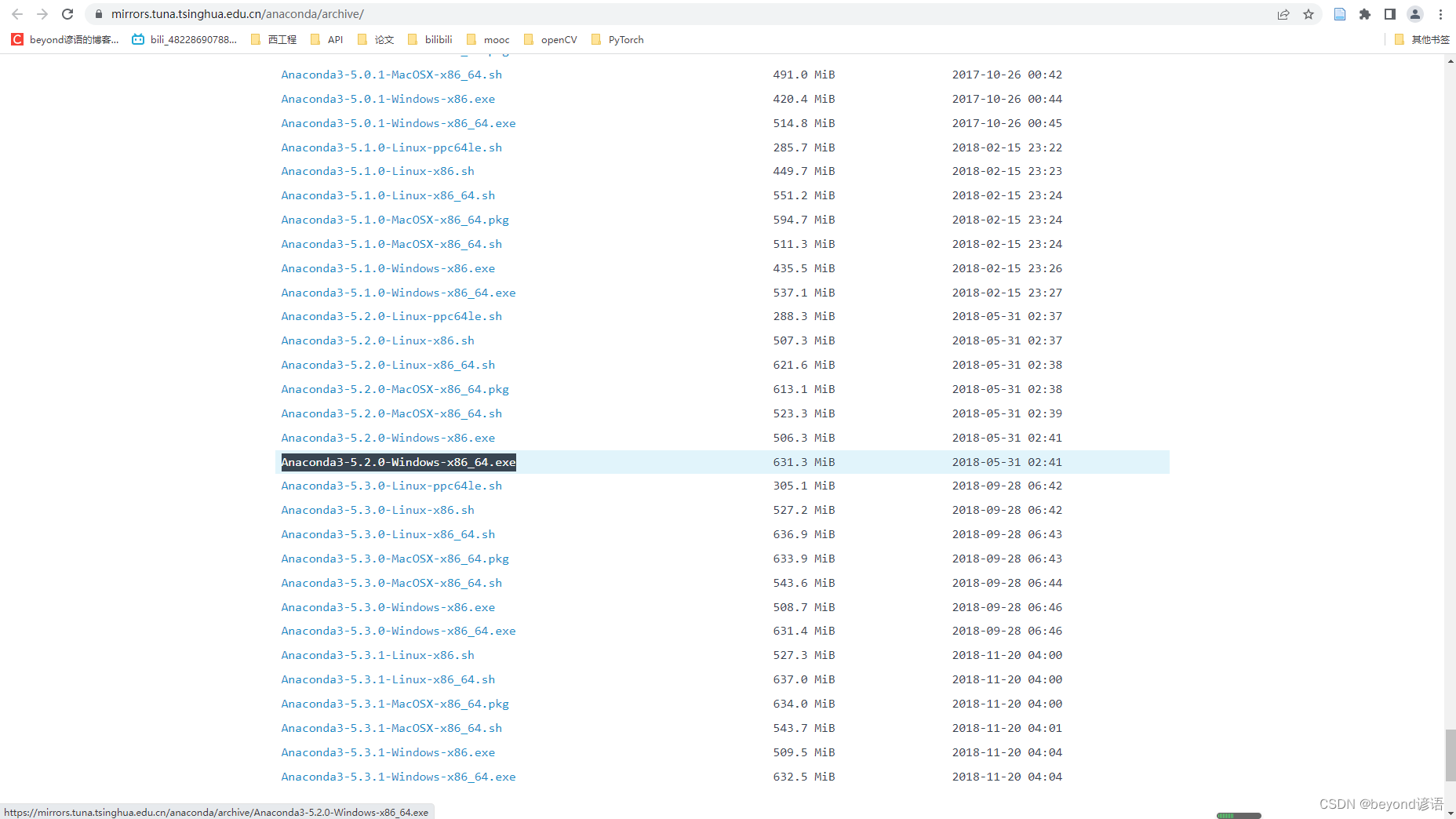Image resolution: width=1456 pixels, height=819 pixels.
Task: Download Anaconda3-5.3.1-Windows-x86_64.exe
Action: (399, 777)
